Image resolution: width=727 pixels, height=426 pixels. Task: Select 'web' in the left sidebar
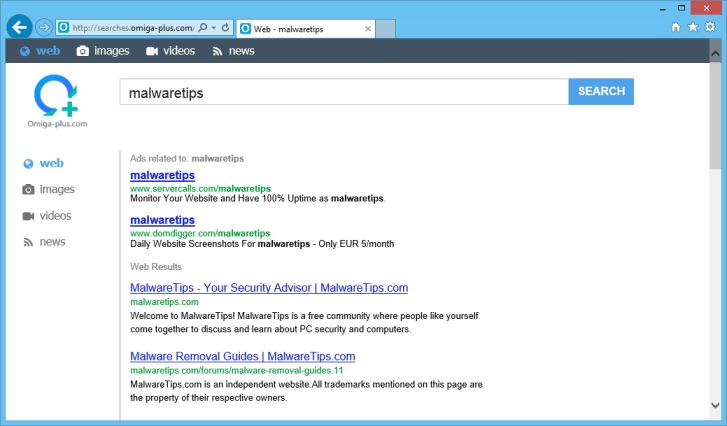click(51, 163)
